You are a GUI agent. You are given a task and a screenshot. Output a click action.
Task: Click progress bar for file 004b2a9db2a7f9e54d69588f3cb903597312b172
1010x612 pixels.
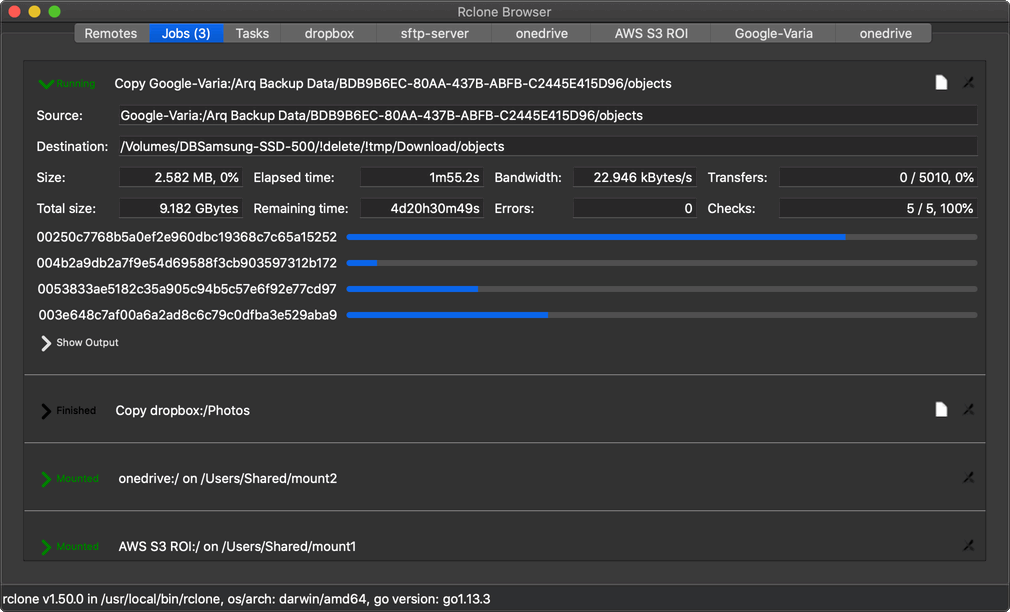click(x=662, y=263)
